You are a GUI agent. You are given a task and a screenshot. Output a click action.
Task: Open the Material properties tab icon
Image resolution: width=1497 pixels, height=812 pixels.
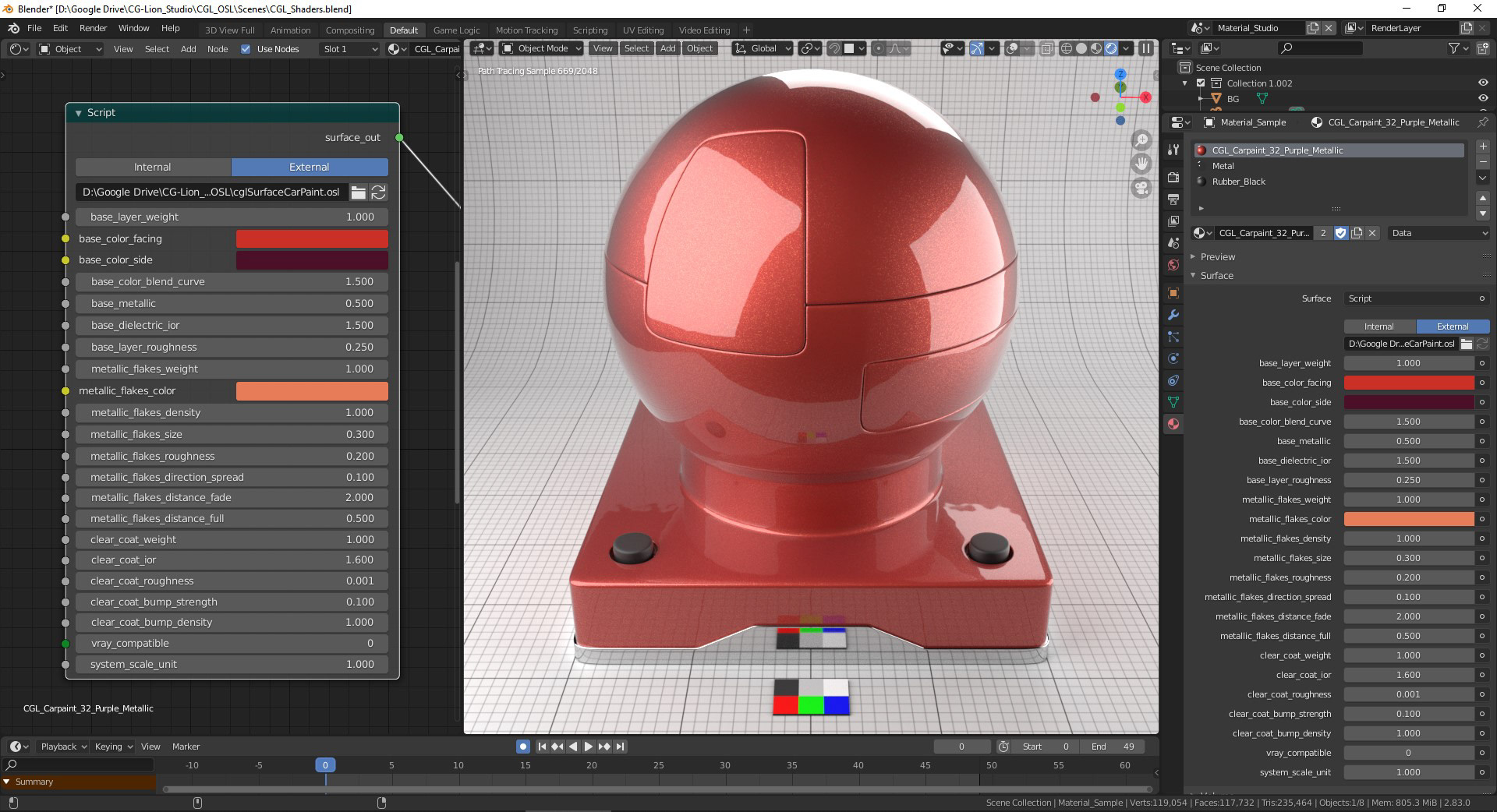(1173, 424)
